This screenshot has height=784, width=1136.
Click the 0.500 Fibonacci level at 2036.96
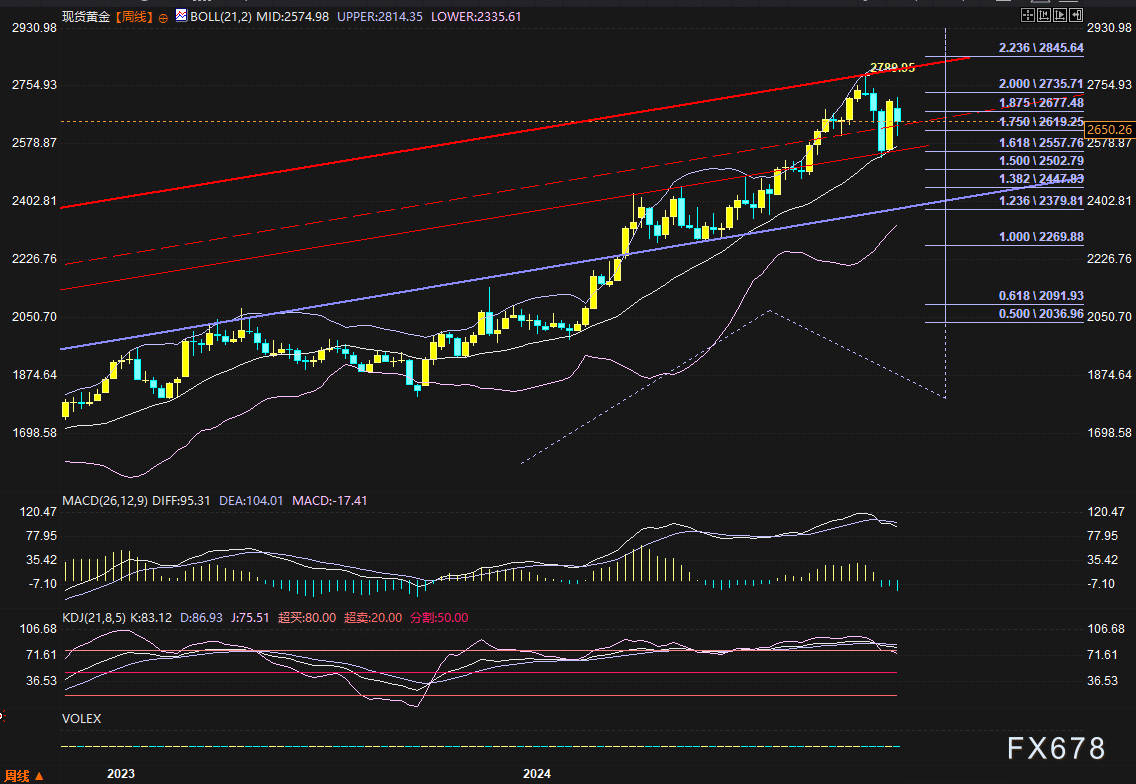coord(1040,313)
